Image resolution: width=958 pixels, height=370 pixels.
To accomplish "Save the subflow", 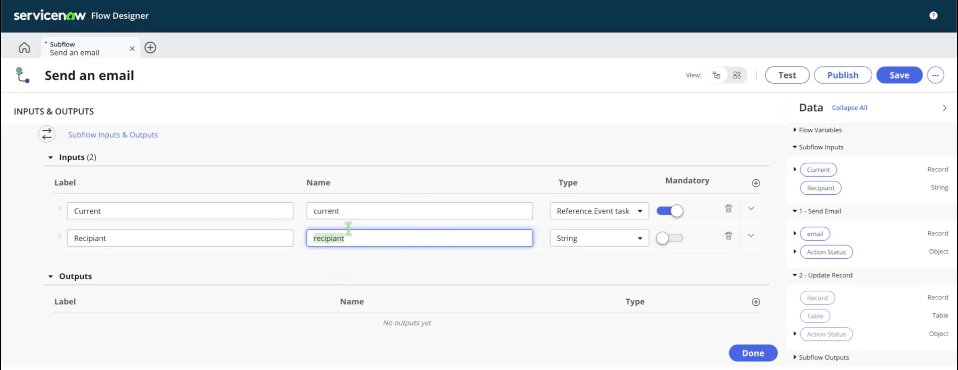I will point(899,75).
